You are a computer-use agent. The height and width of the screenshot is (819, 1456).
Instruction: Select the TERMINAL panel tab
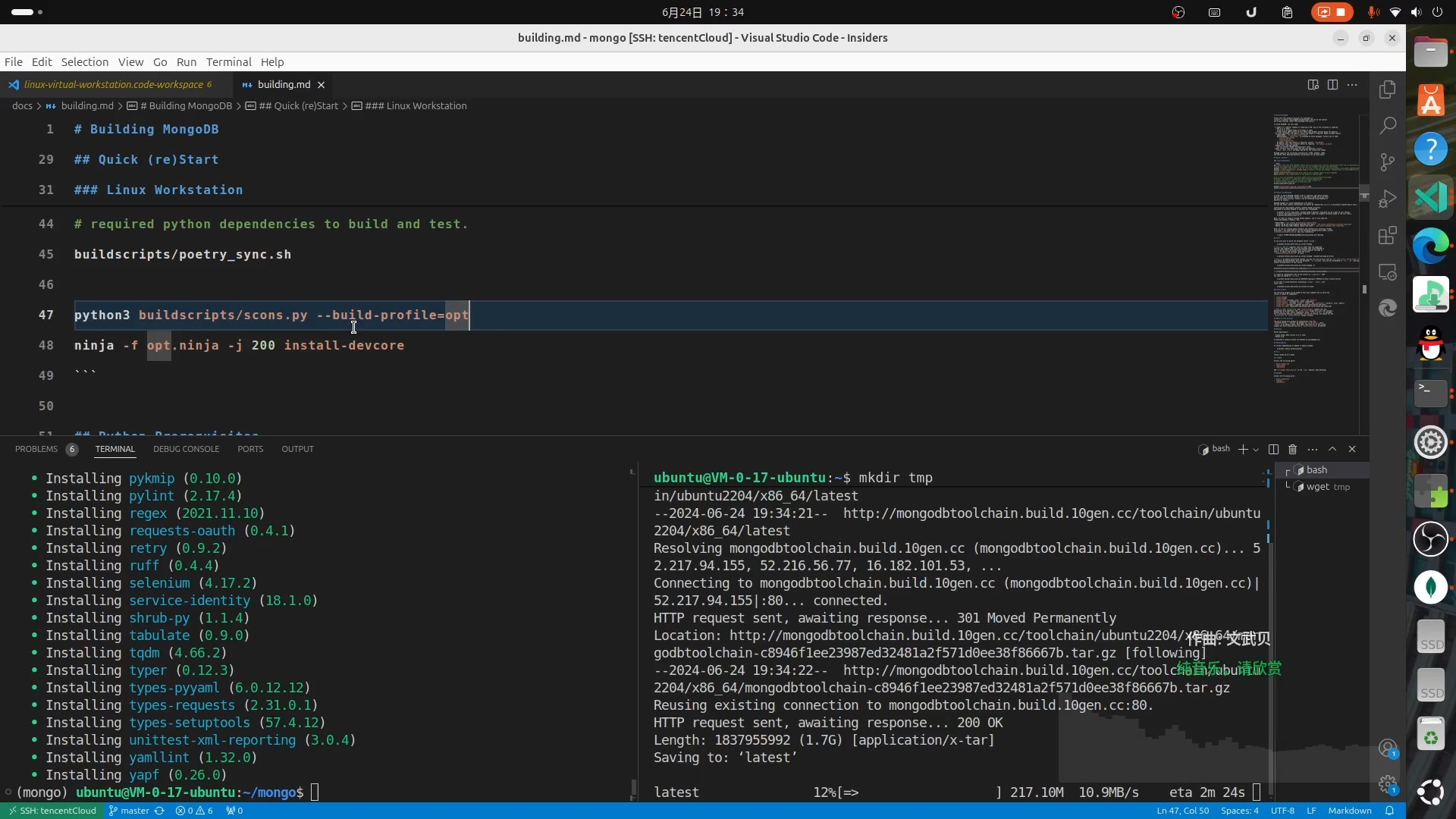tap(115, 449)
